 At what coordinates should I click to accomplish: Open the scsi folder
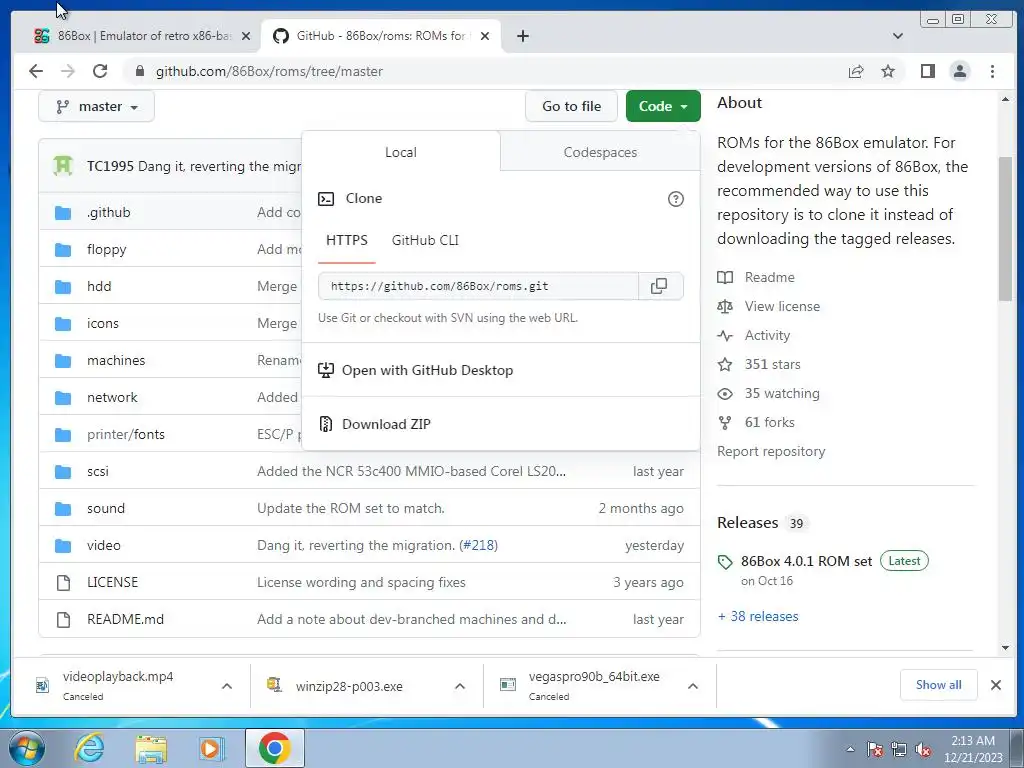(x=97, y=472)
